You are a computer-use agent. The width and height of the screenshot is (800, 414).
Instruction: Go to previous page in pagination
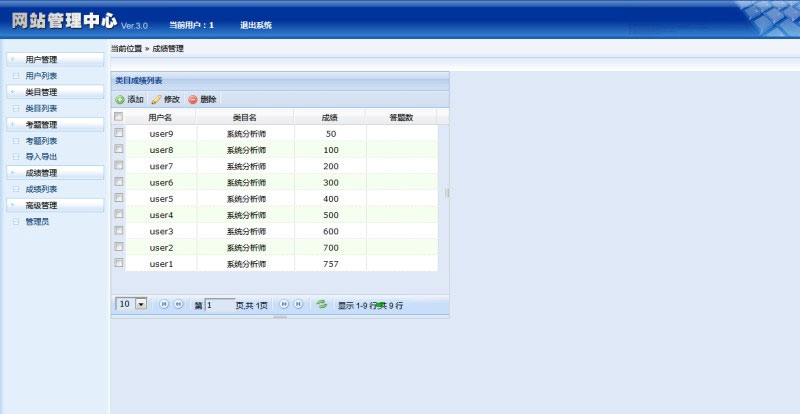pyautogui.click(x=178, y=304)
